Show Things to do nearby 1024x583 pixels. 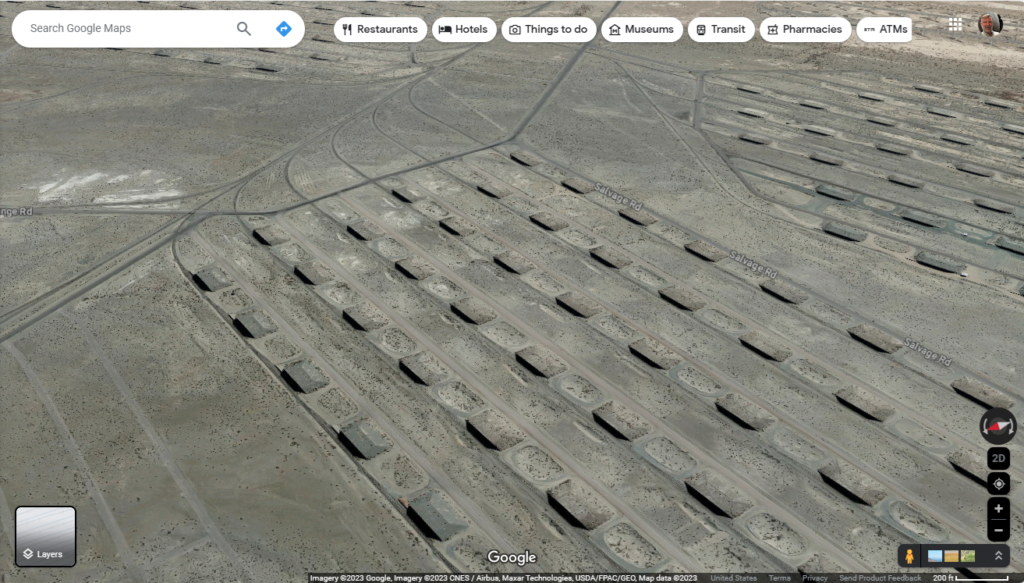pyautogui.click(x=549, y=29)
